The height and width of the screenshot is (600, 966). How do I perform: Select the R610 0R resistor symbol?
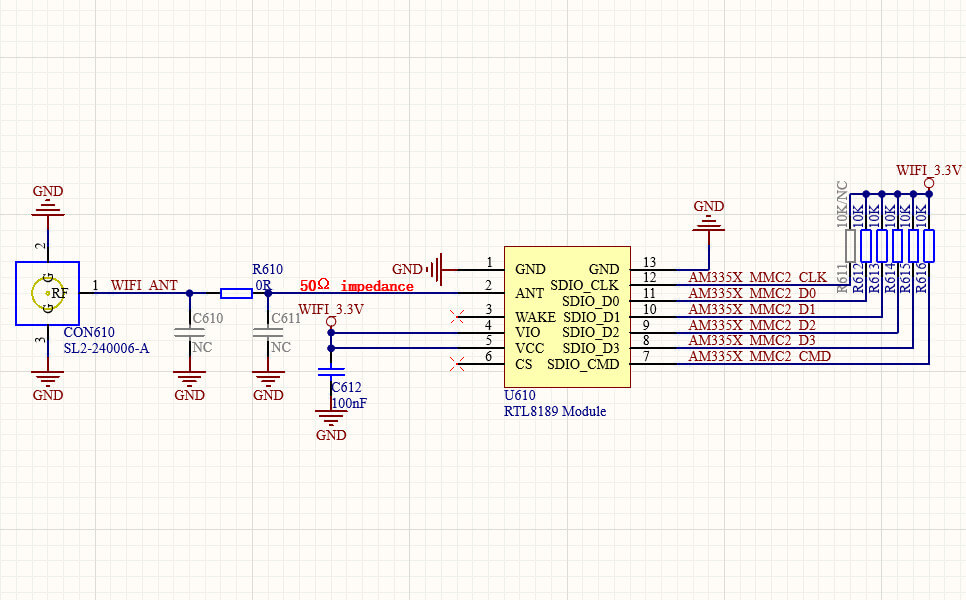tap(237, 293)
